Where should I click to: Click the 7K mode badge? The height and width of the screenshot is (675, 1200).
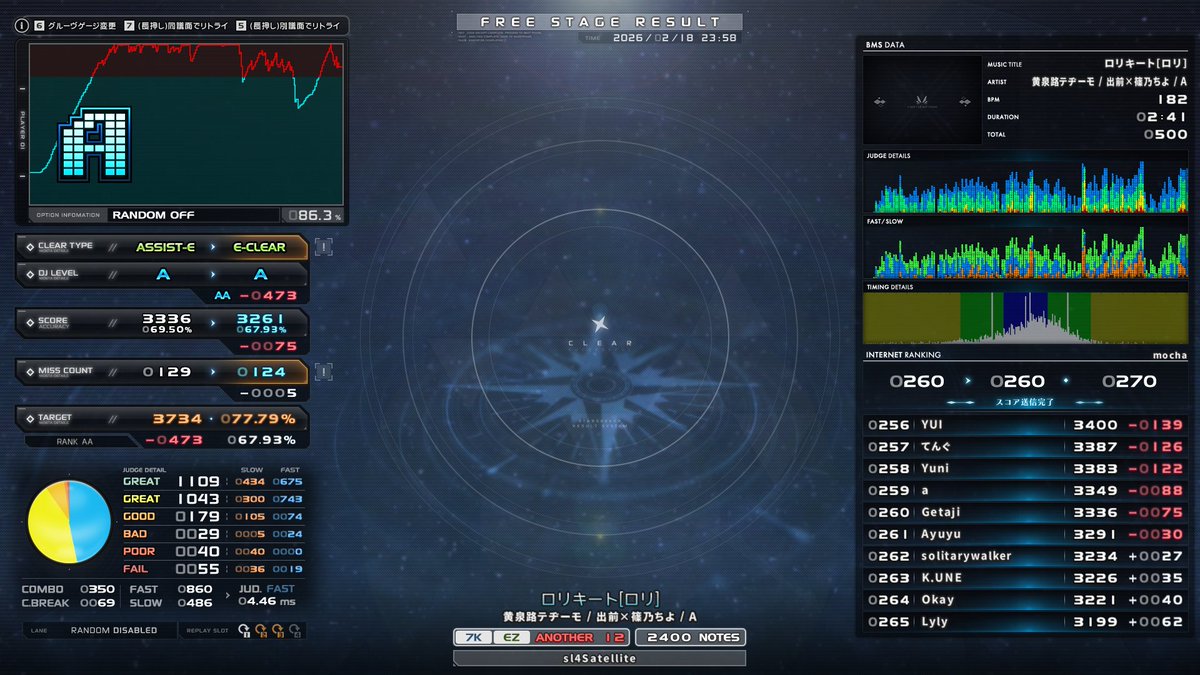pos(473,637)
